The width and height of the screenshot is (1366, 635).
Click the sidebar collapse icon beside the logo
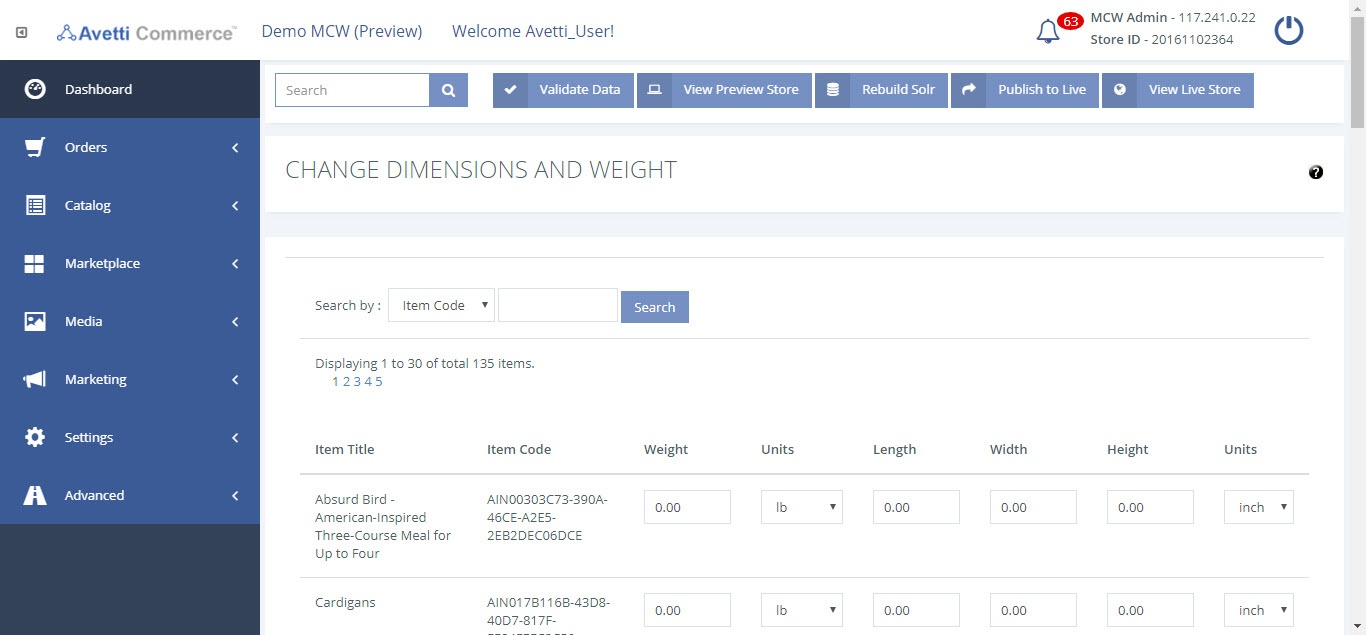click(22, 32)
